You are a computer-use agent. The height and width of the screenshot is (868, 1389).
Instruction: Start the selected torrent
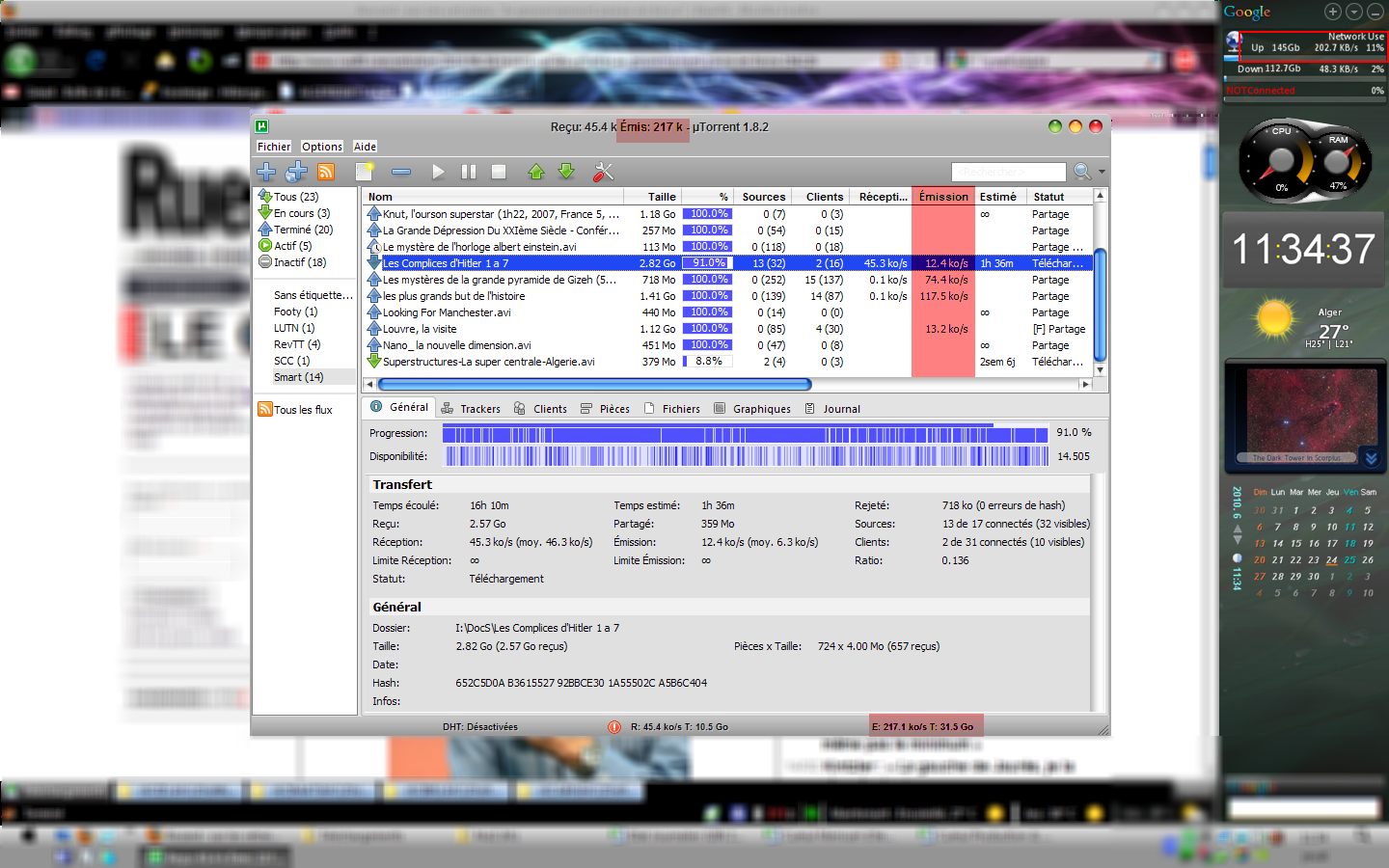[438, 172]
